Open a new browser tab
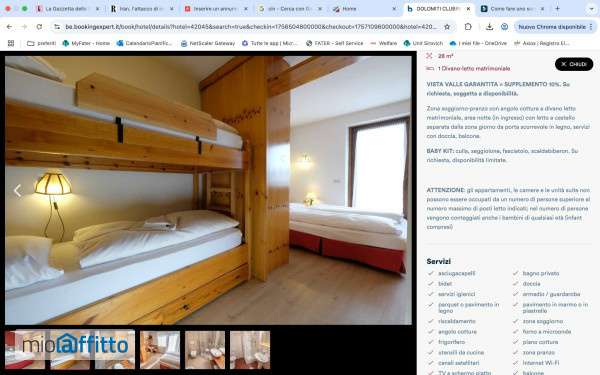600x375 pixels. coord(557,8)
